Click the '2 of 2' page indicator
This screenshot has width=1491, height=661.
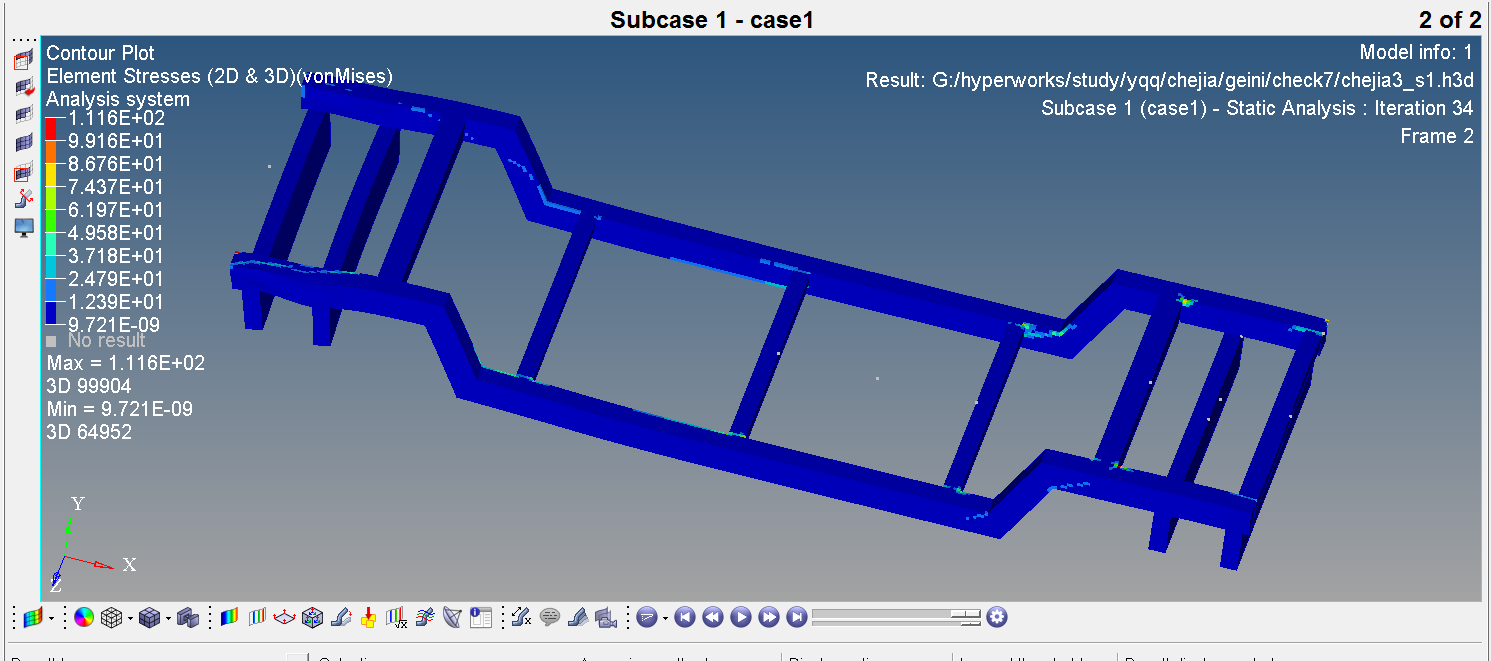point(1449,19)
